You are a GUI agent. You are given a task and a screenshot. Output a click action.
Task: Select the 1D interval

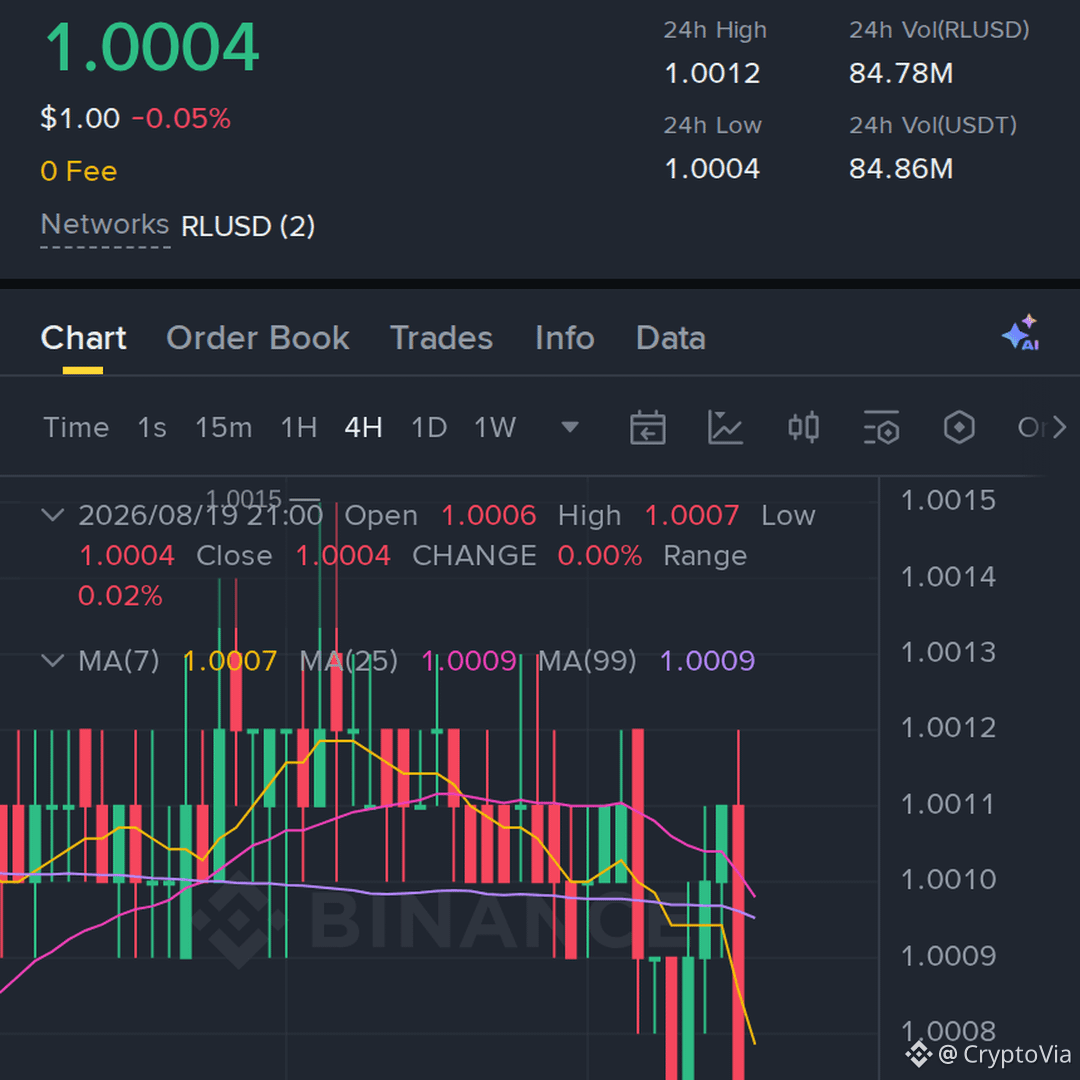click(429, 427)
